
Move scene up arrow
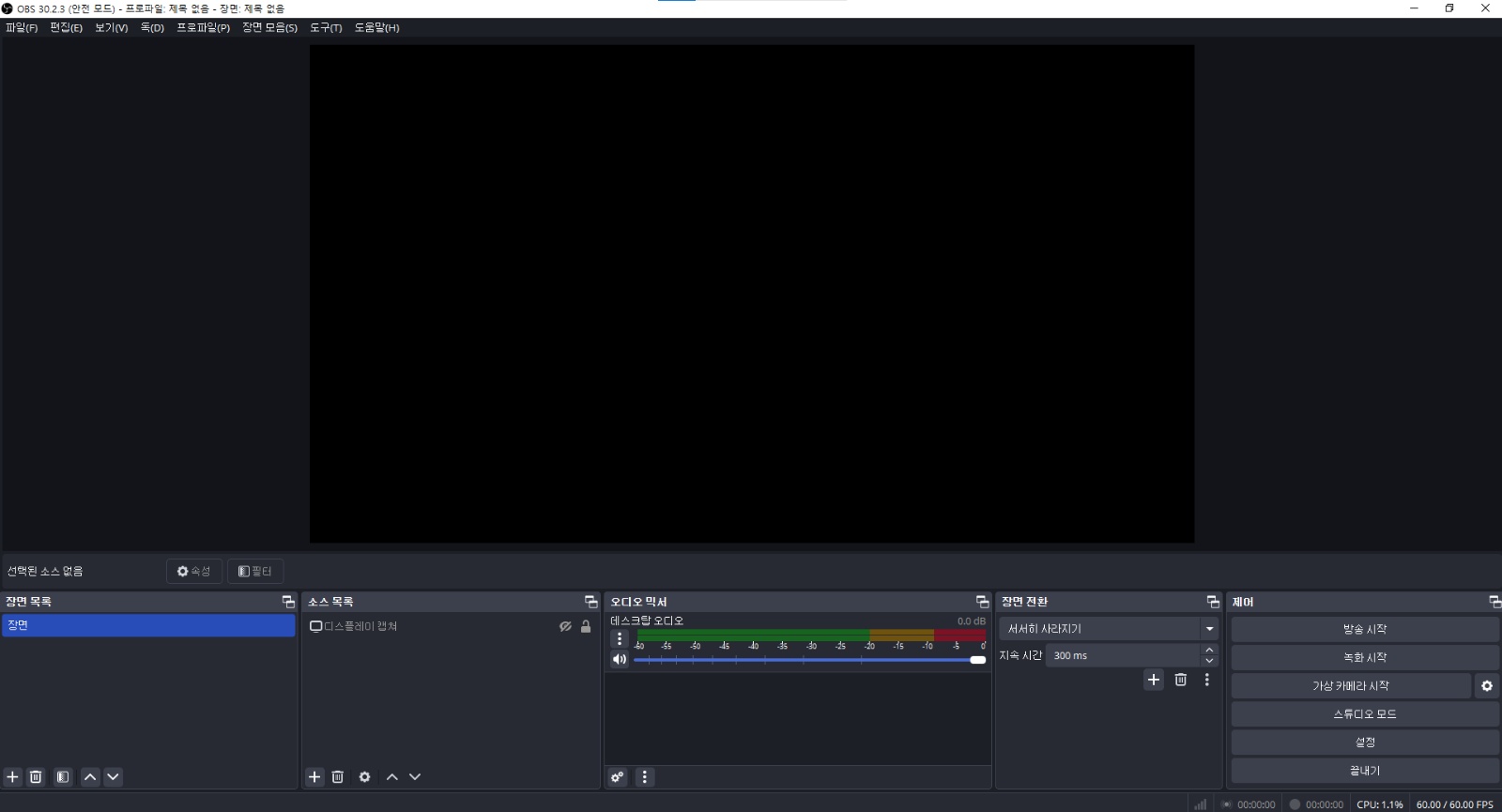point(90,777)
